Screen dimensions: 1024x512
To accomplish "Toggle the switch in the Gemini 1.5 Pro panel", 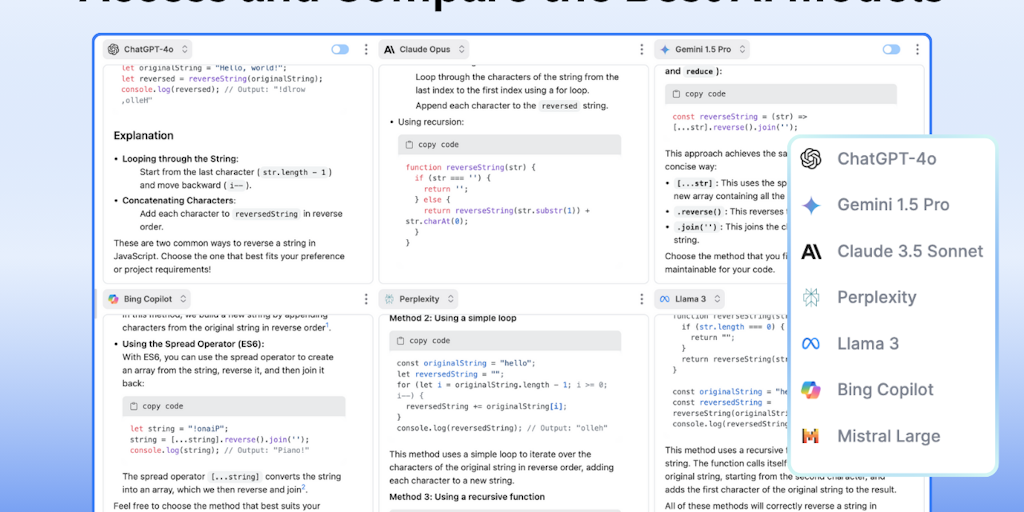I will 891,50.
